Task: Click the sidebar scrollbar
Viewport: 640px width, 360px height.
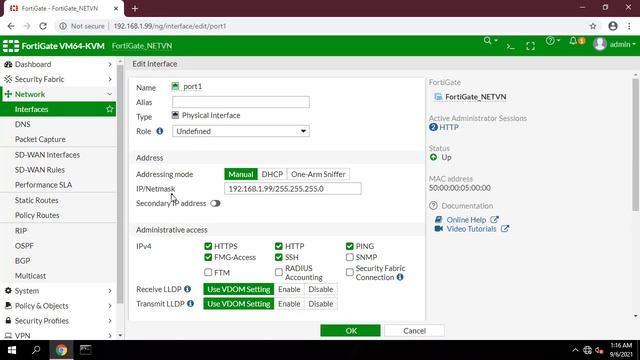Action: (120, 184)
